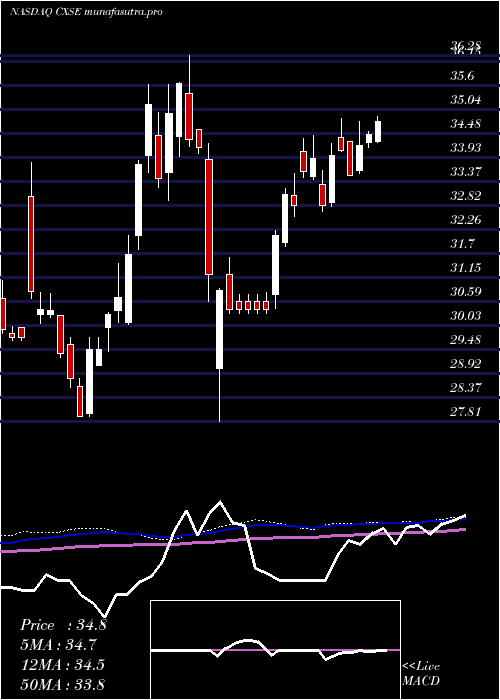
Task: Click the 30.03 price axis label
Action: point(466,317)
